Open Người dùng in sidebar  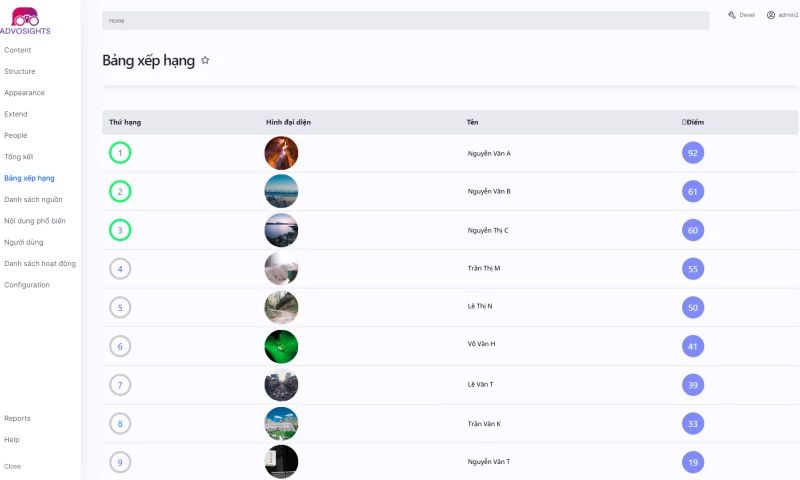(x=23, y=242)
